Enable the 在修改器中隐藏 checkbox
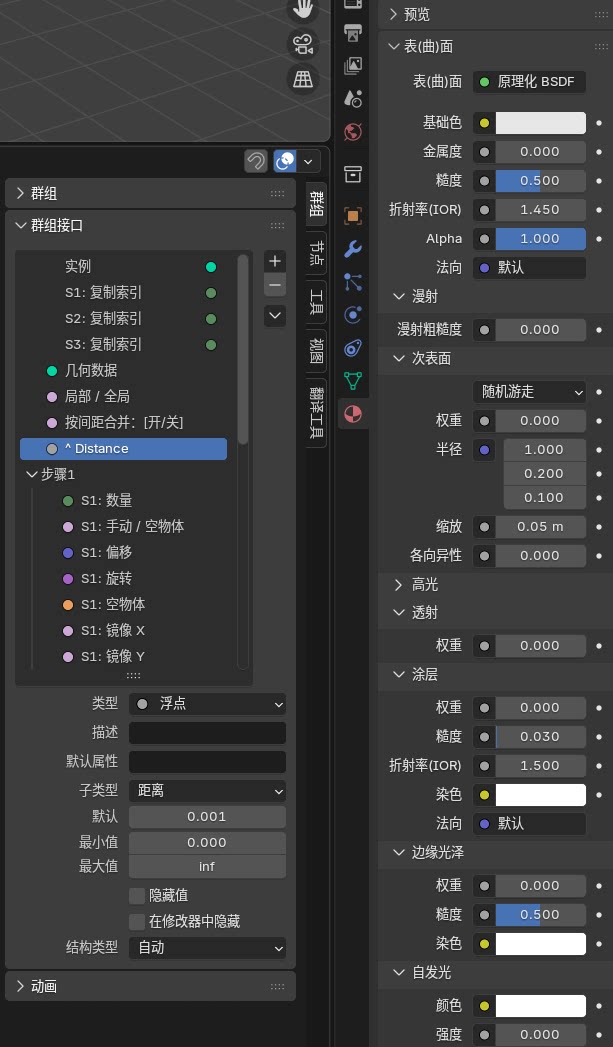 137,922
